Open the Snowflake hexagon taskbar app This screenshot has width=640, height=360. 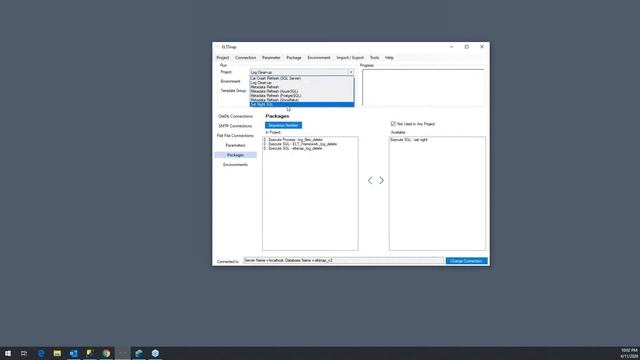point(155,353)
